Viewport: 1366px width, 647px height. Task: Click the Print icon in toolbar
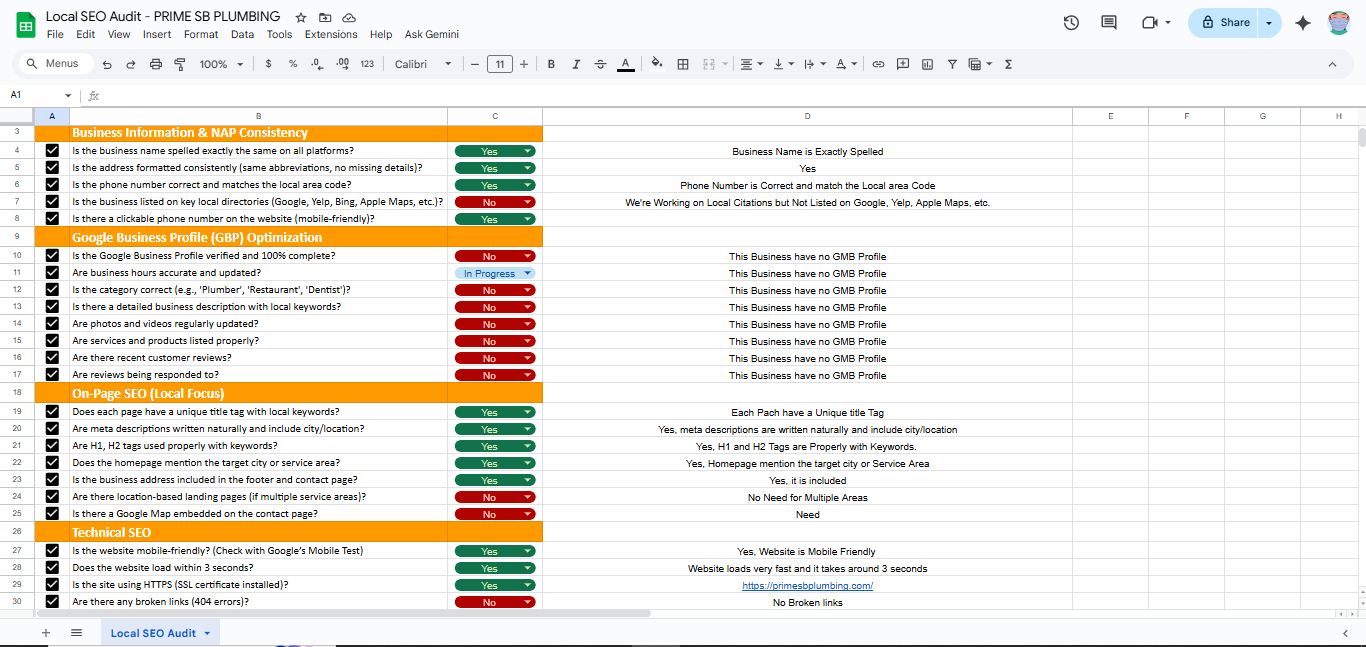click(x=155, y=64)
